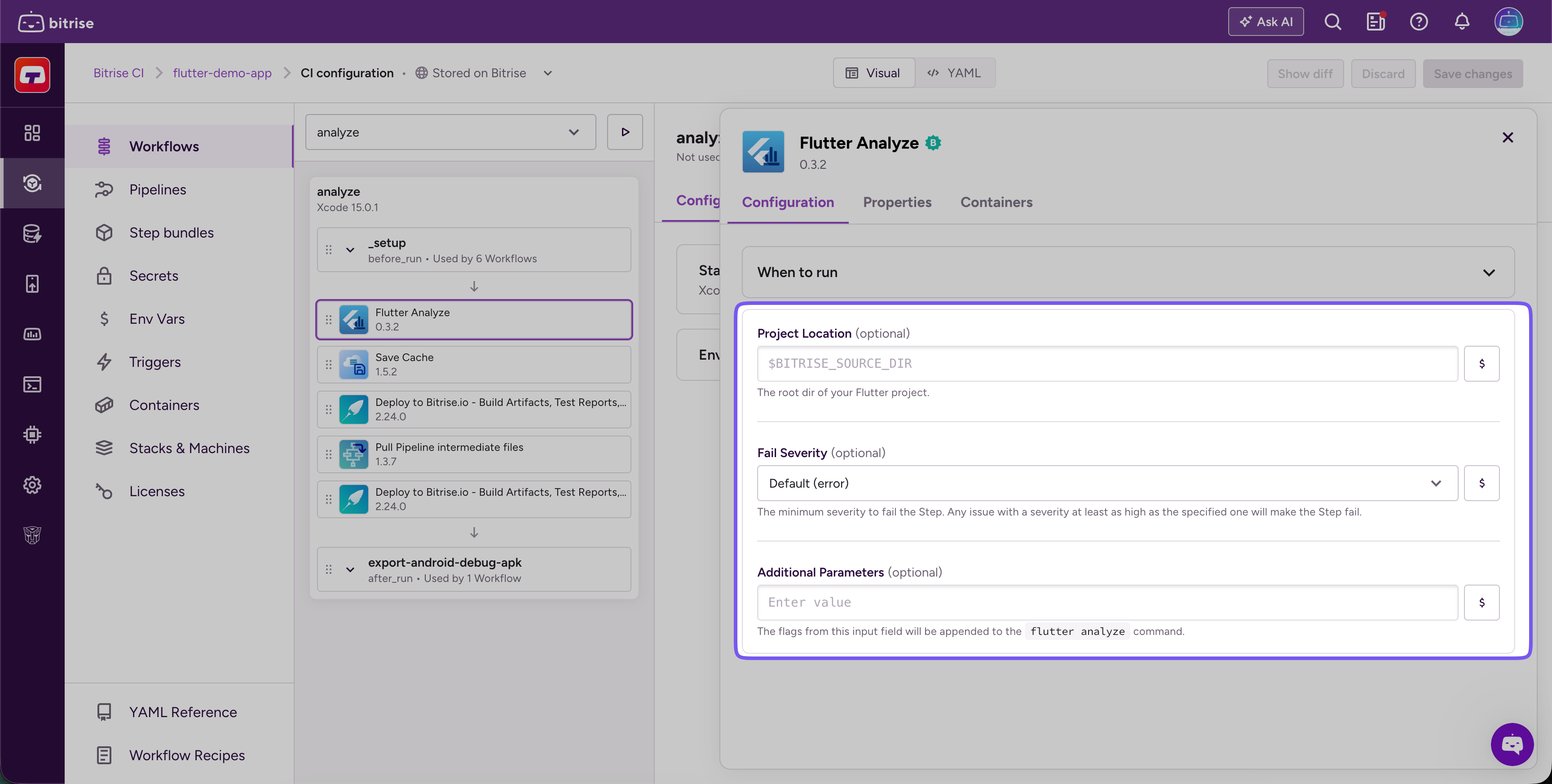Open the release management device icon
The height and width of the screenshot is (784, 1552).
pos(32,283)
